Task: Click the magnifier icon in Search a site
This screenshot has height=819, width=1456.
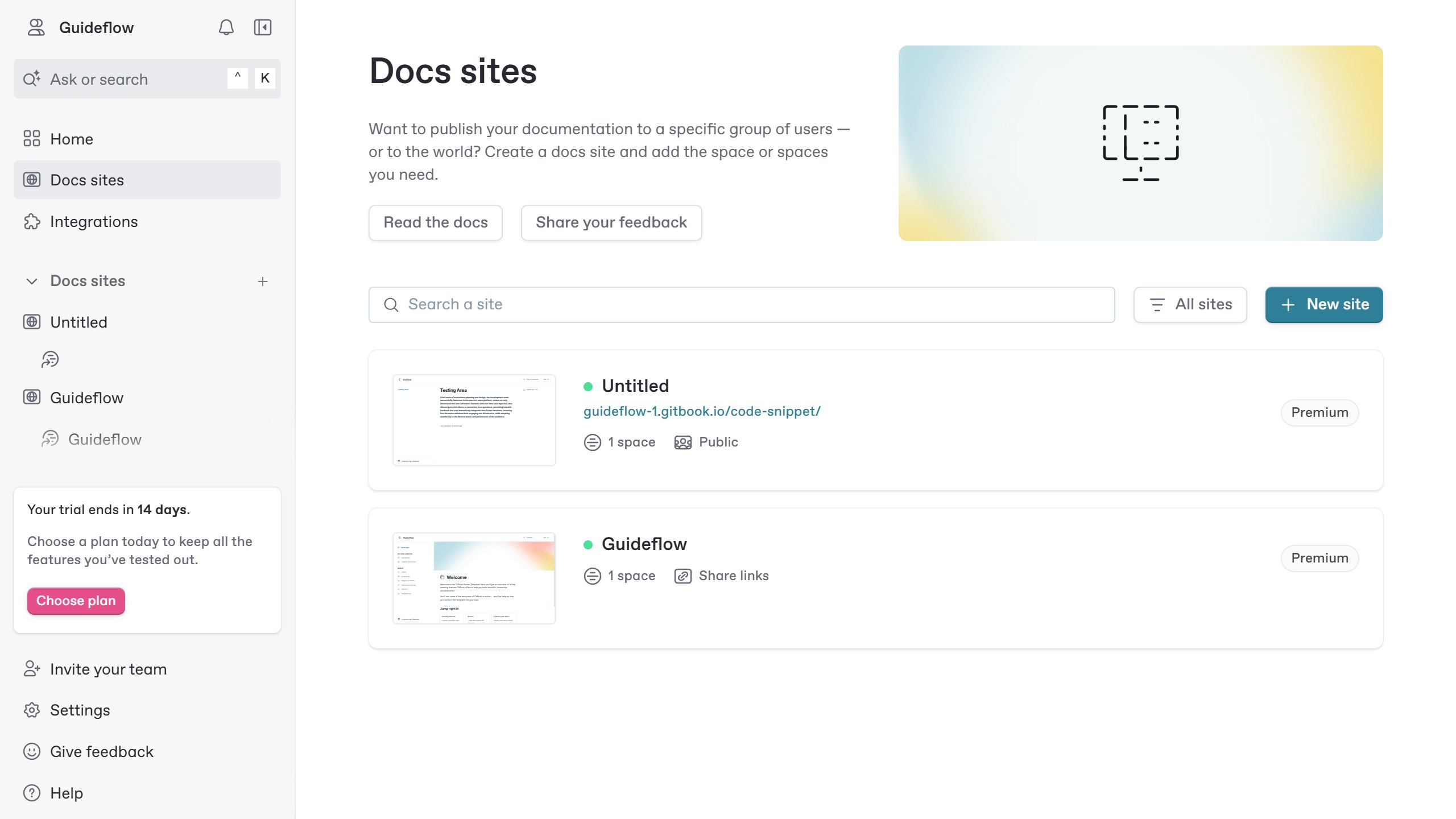Action: (x=391, y=305)
